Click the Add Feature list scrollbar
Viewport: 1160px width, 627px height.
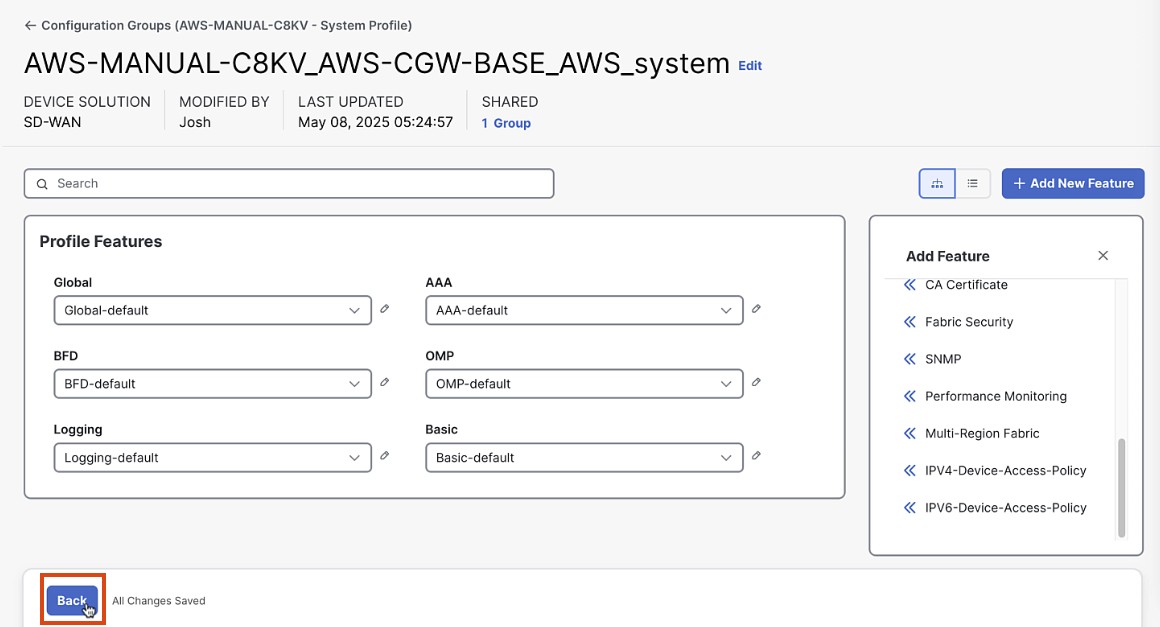[1122, 487]
